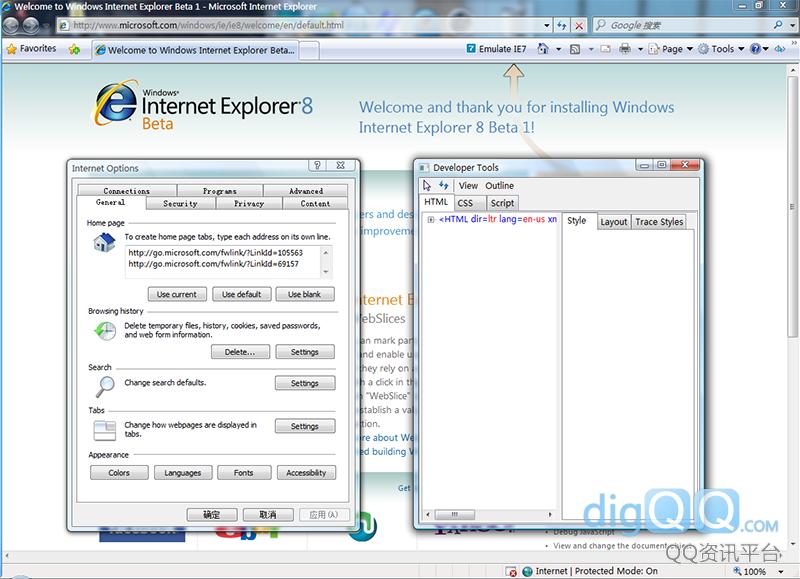This screenshot has height=579, width=800.
Task: Click the Use current button
Action: [x=177, y=294]
